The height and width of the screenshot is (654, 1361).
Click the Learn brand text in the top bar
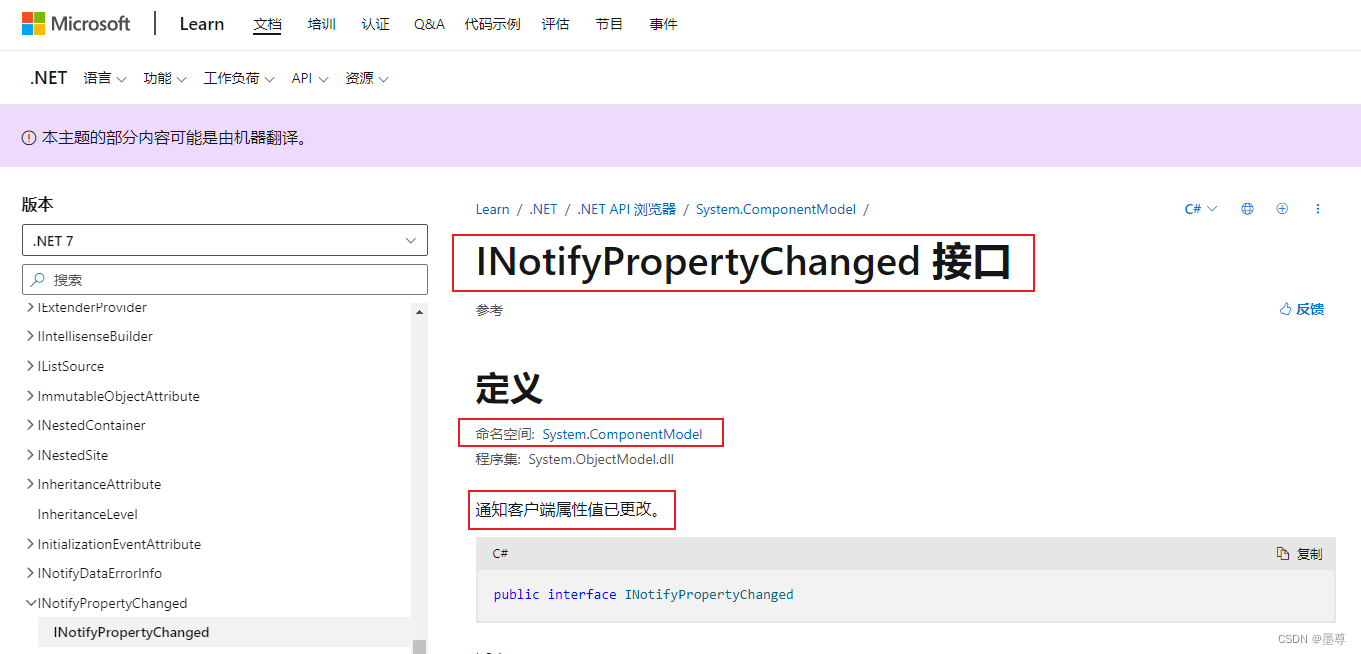click(x=201, y=23)
